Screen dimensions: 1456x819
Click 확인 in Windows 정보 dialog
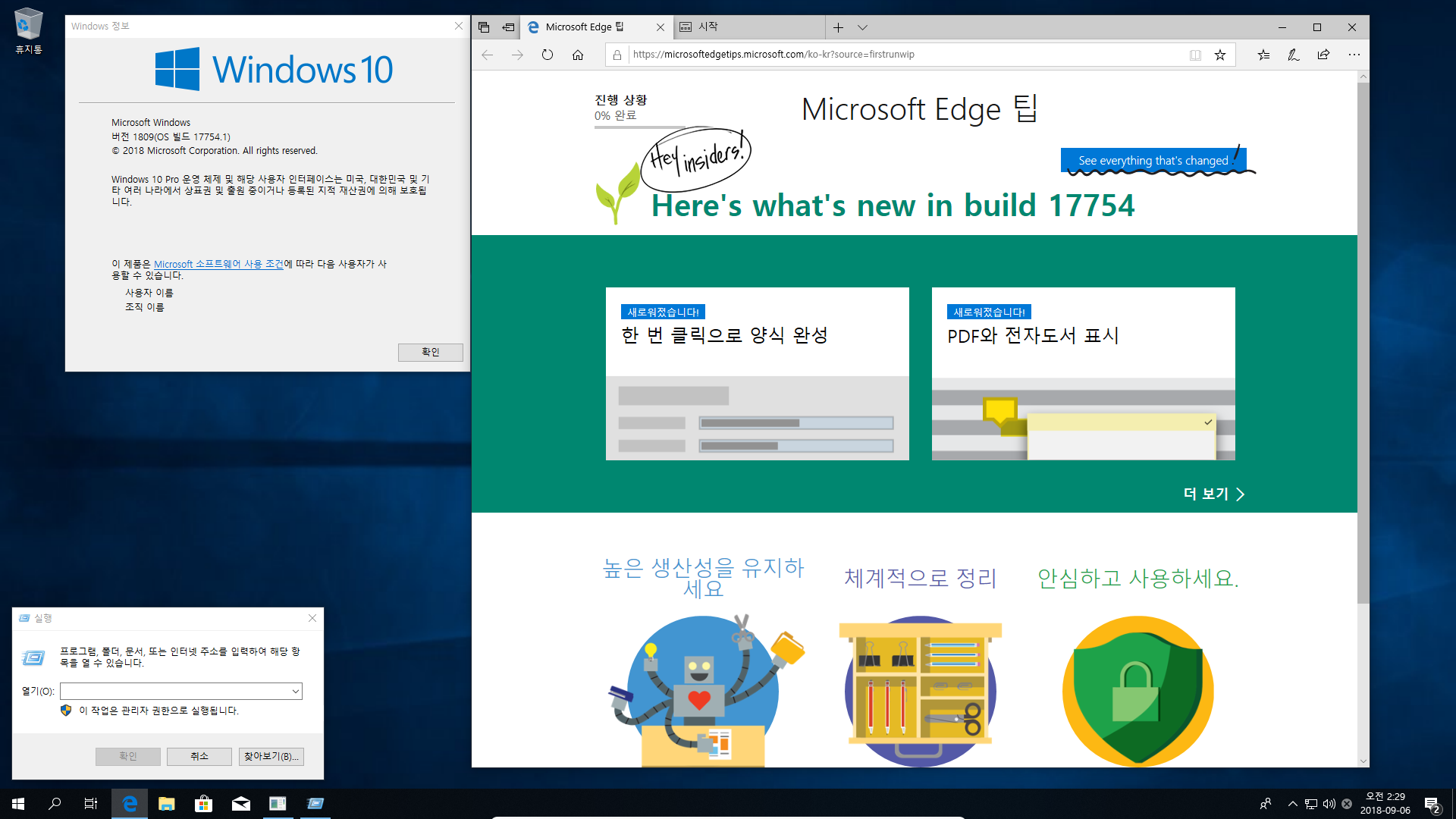[430, 352]
